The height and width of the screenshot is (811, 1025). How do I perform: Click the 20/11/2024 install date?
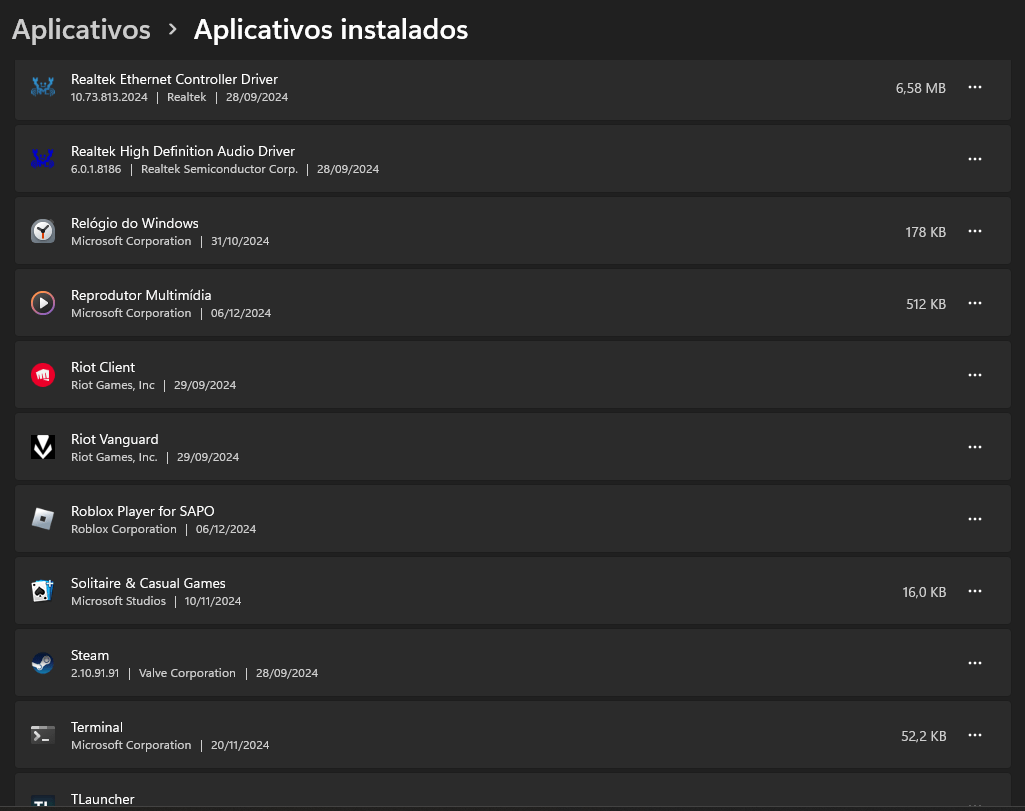coord(240,745)
